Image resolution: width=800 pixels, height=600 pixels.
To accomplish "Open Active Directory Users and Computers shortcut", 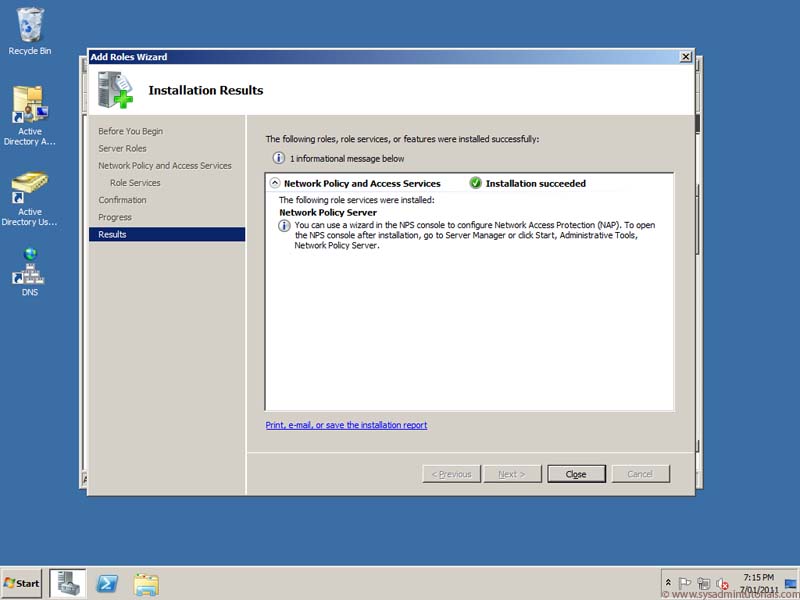I will [x=30, y=199].
